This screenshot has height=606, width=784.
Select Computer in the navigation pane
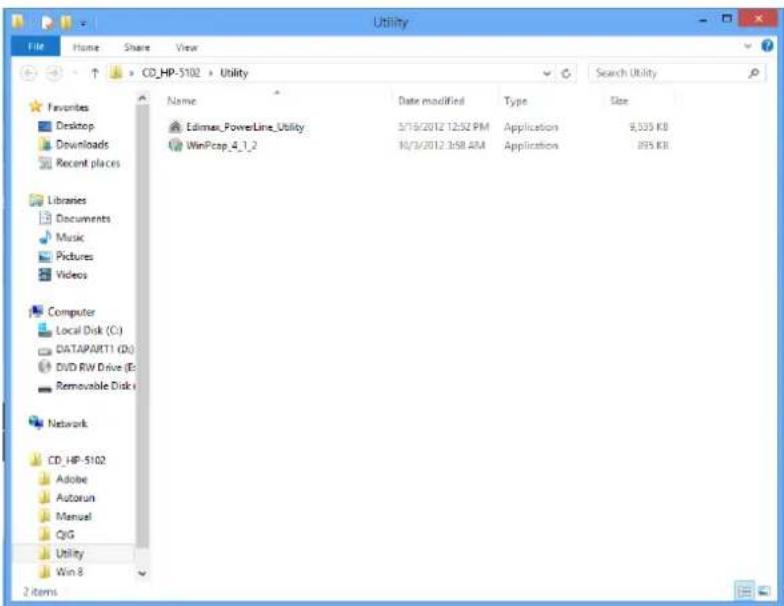pyautogui.click(x=71, y=312)
